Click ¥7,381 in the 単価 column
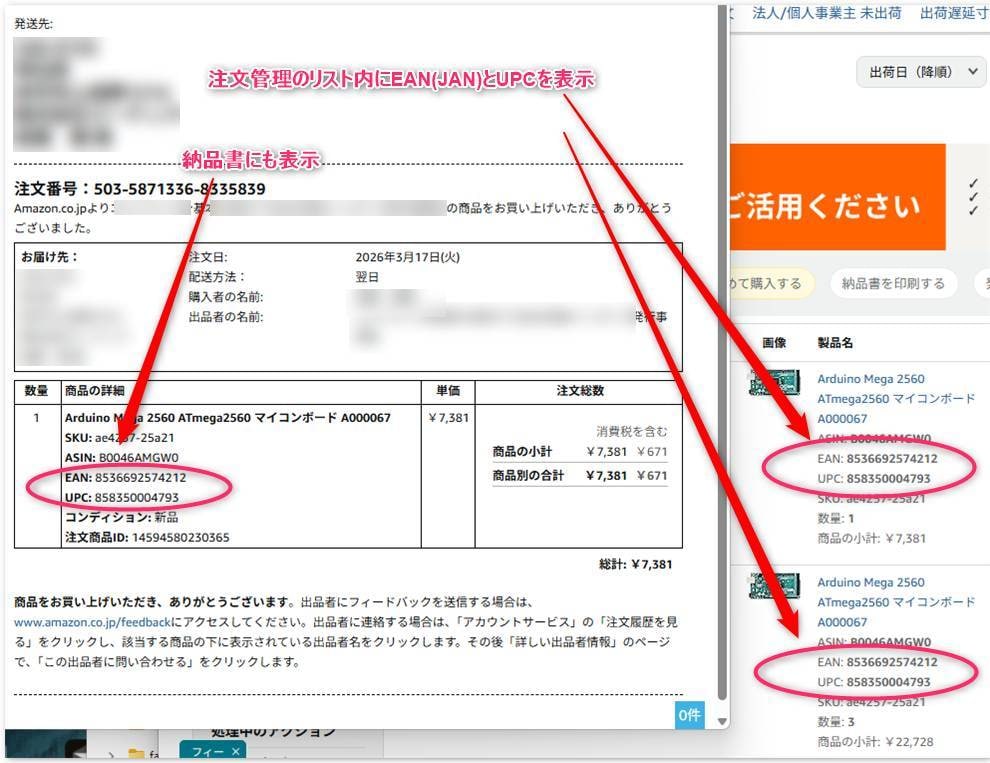This screenshot has height=763, width=990. 448,418
